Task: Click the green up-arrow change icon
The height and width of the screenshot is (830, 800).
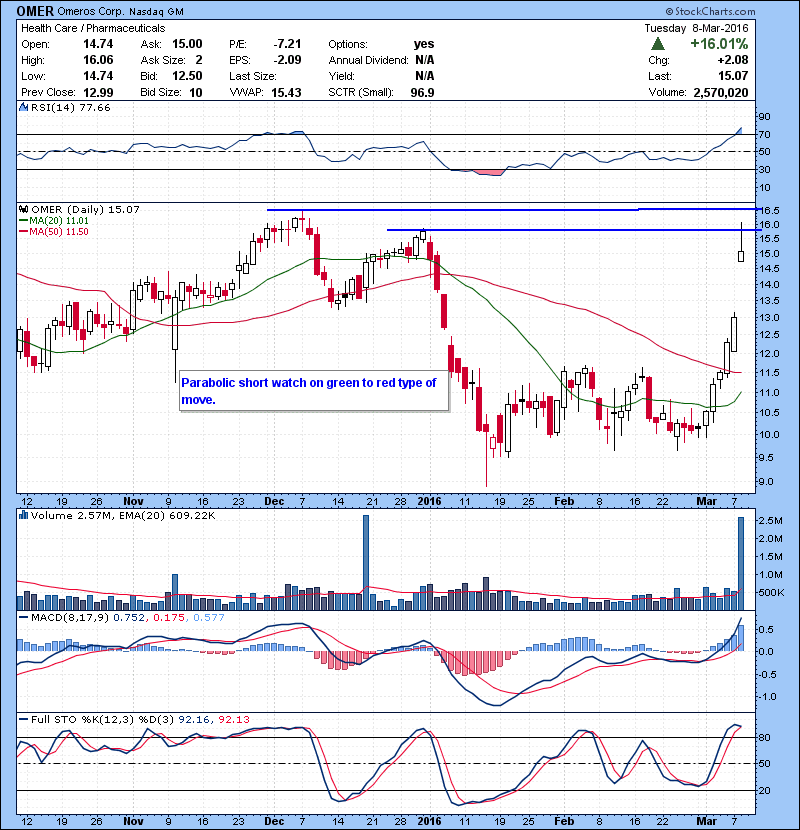Action: [x=658, y=43]
